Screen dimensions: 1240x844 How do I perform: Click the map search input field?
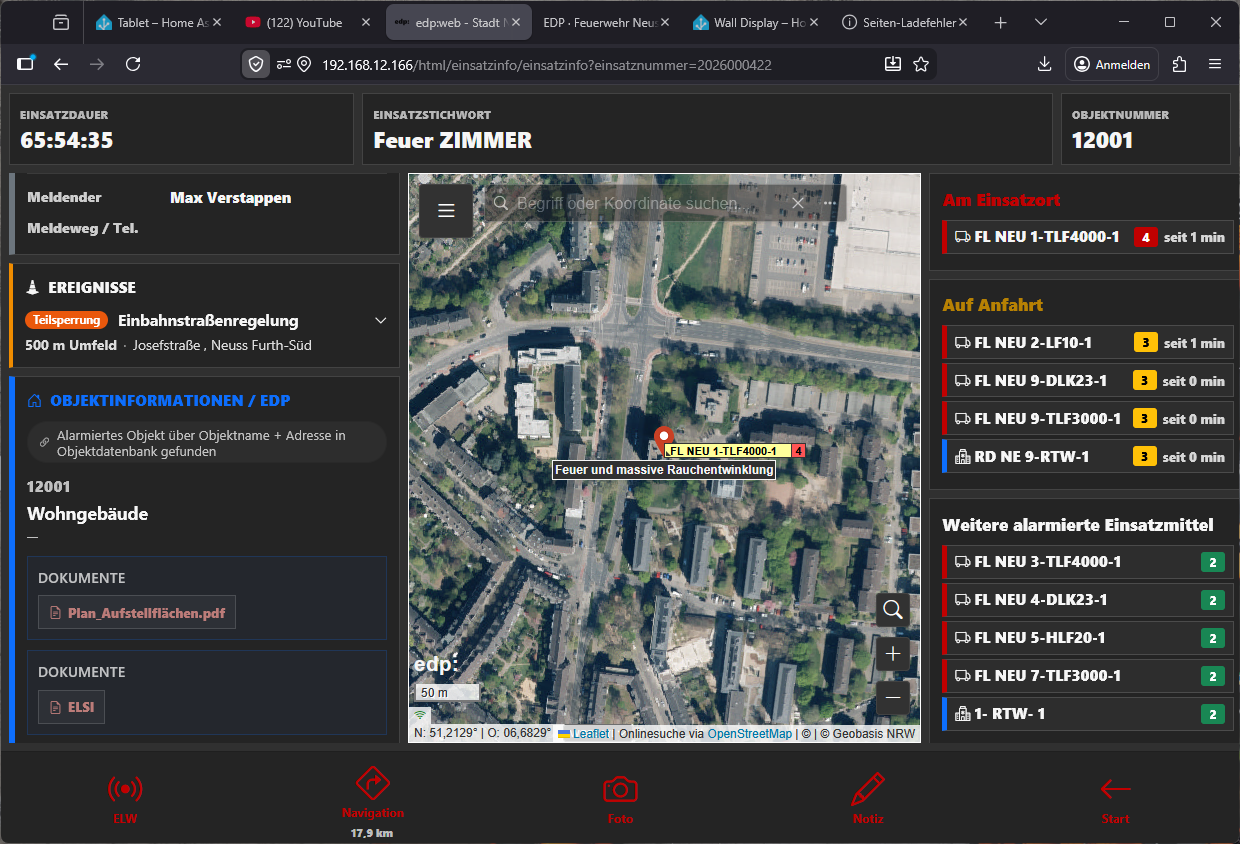(x=640, y=204)
